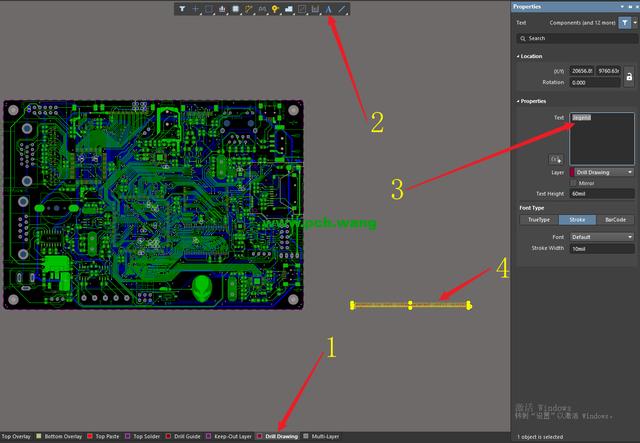Select the Drill Drawing layer tab
640x443 pixels.
[281, 436]
